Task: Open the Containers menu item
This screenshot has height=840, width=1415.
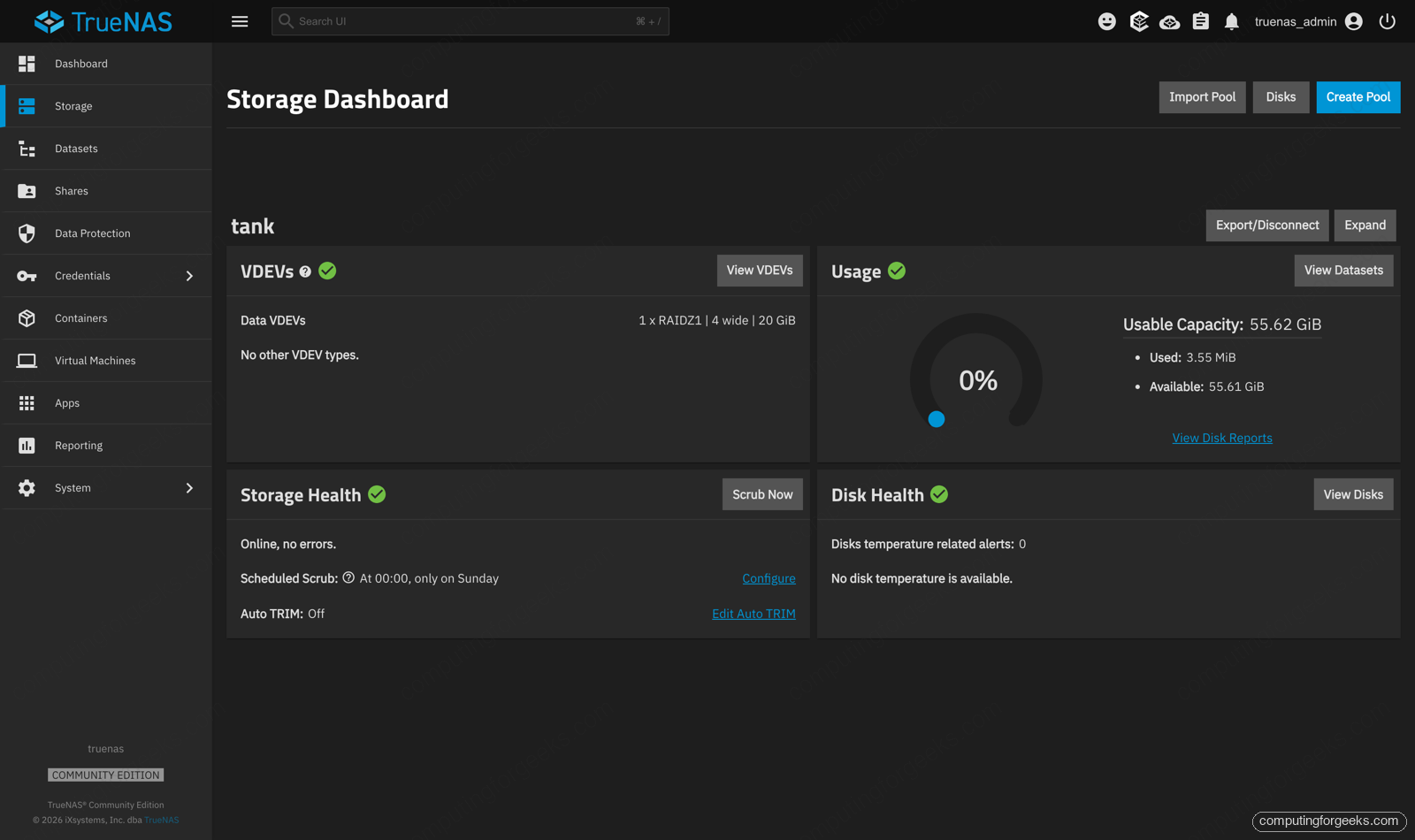Action: [x=106, y=318]
